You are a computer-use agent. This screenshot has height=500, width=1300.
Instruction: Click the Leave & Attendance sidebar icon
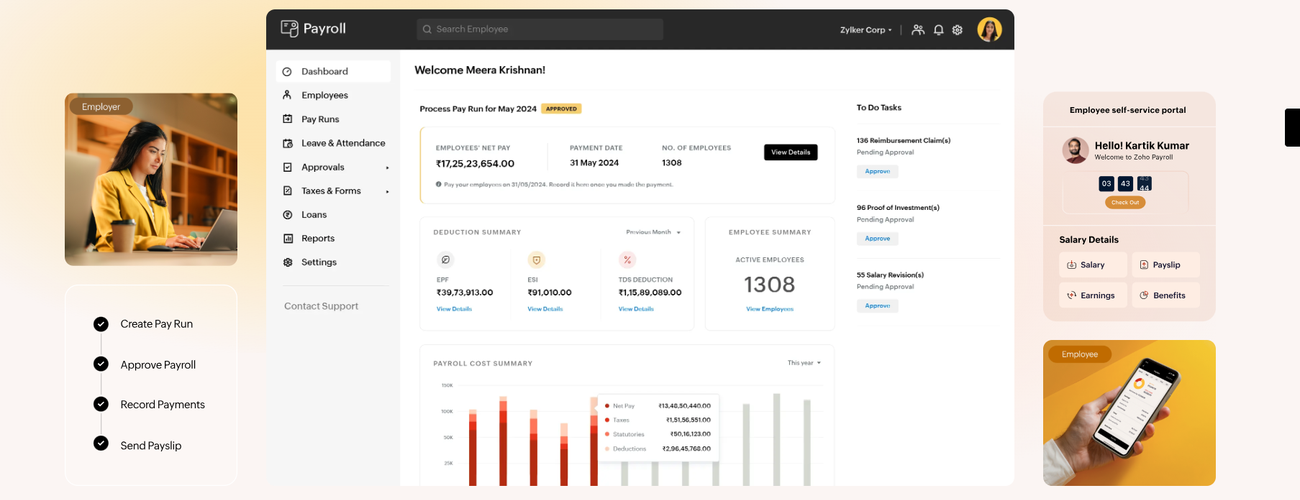pyautogui.click(x=287, y=143)
